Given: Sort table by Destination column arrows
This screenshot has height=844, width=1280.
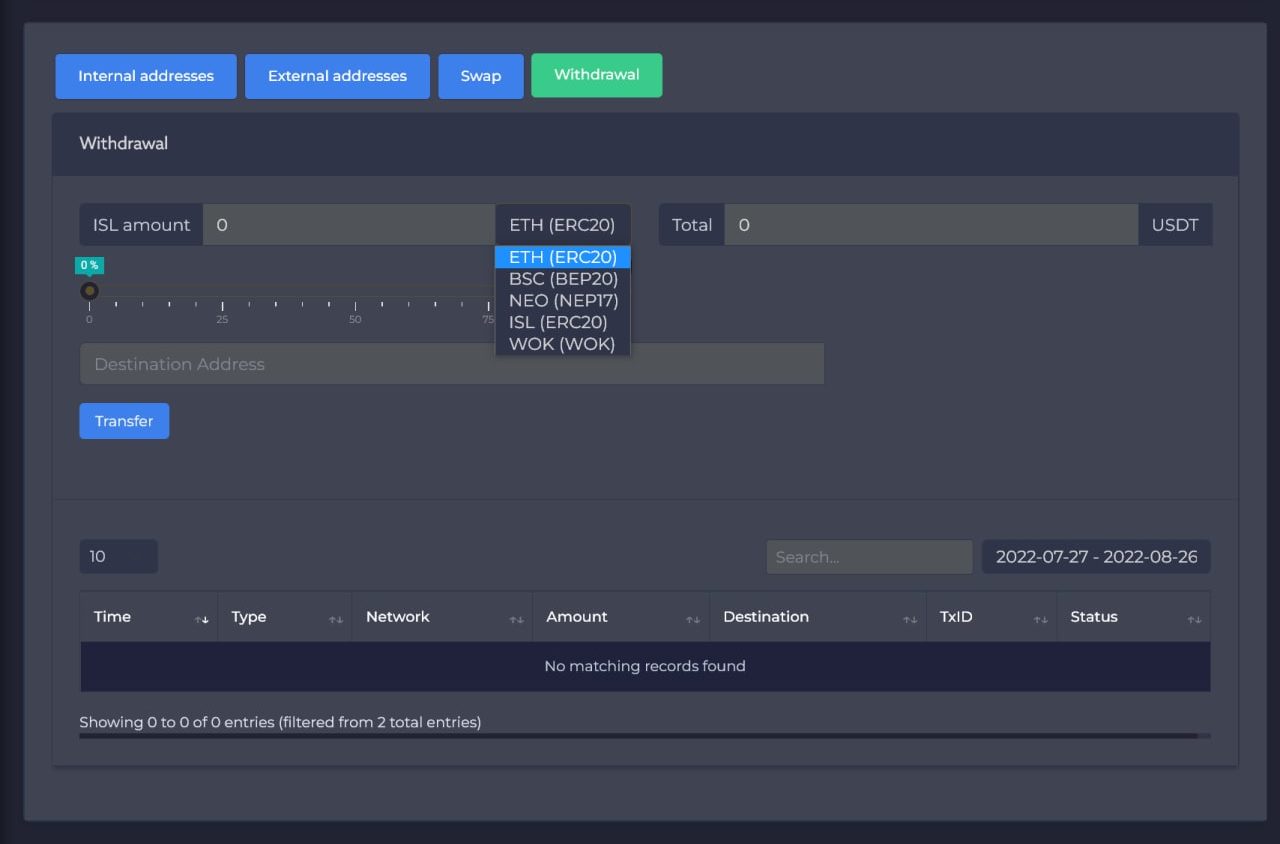Looking at the screenshot, I should click(909, 619).
